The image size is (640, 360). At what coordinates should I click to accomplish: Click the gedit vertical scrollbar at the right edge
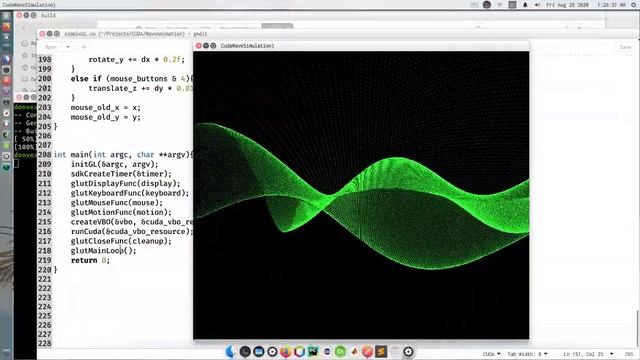click(638, 329)
